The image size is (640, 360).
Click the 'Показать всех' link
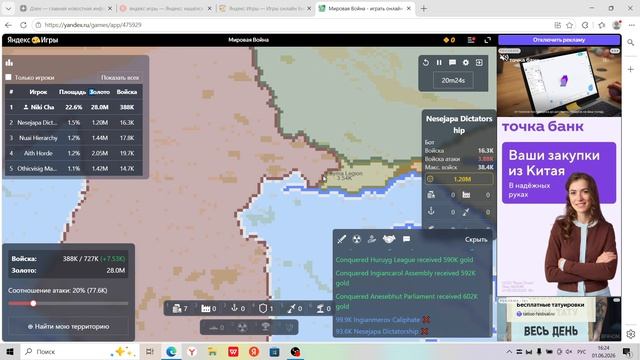[x=120, y=78]
